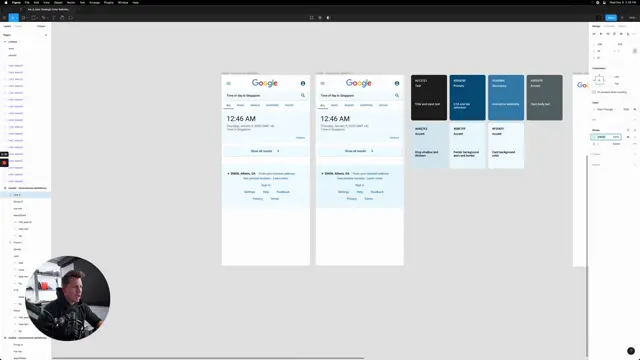Click the hamburger menu in the first Google mockup
The width and height of the screenshot is (640, 360).
tap(229, 83)
